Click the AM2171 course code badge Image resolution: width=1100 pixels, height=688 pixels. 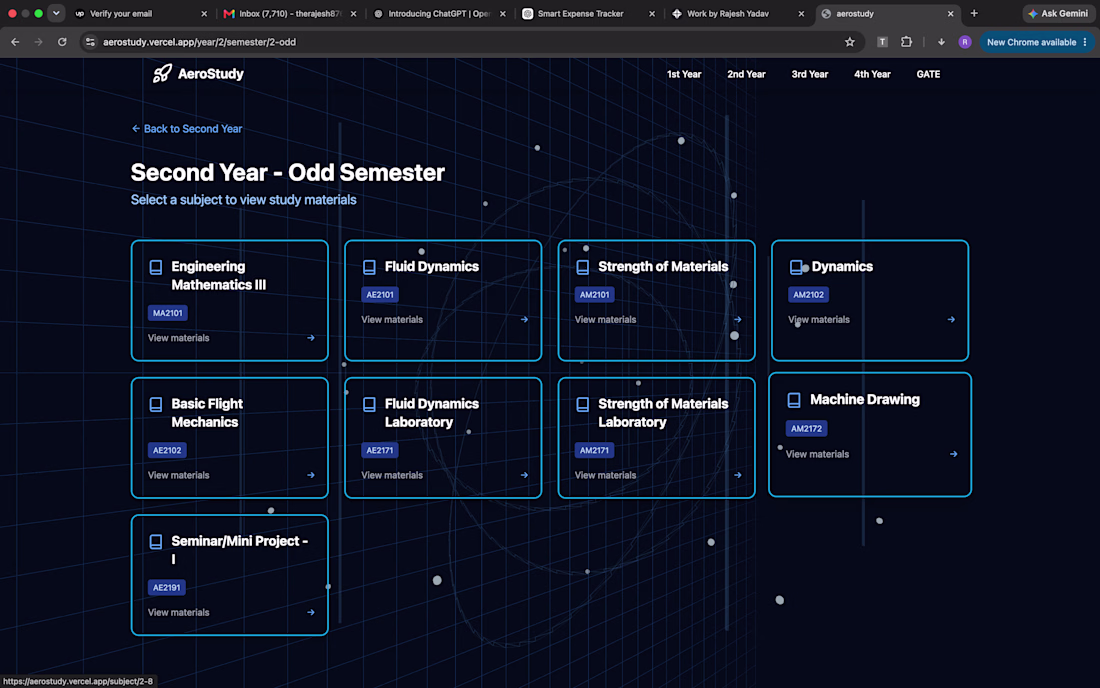point(594,451)
